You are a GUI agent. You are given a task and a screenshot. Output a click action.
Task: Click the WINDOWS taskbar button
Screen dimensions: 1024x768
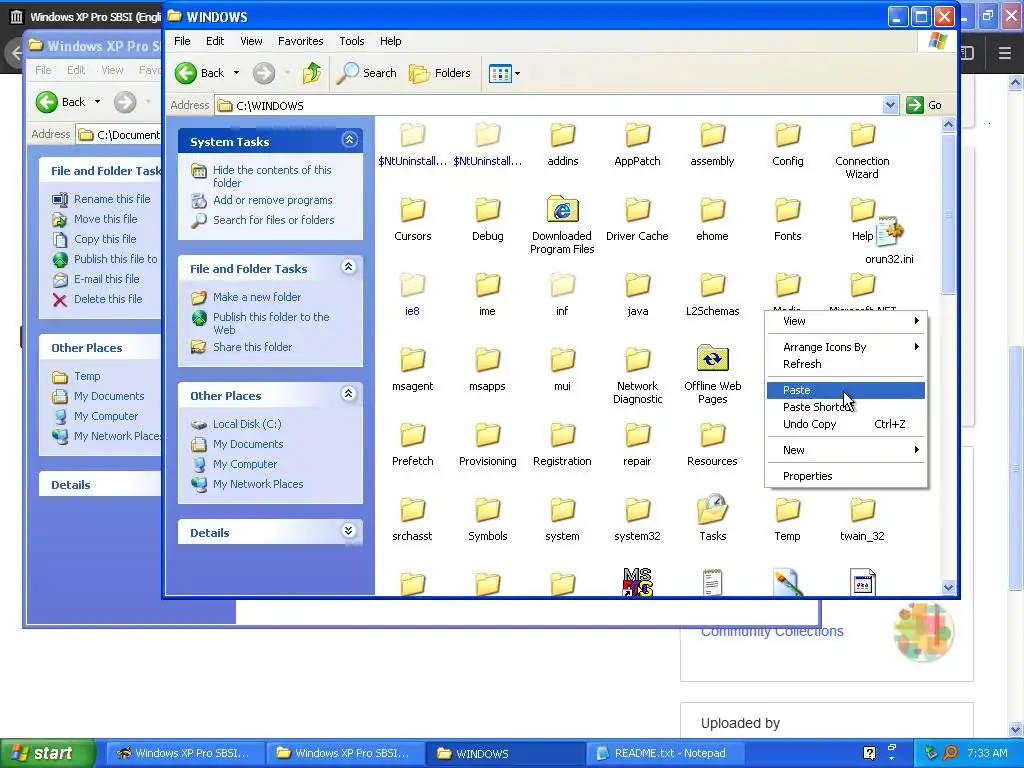tap(505, 753)
